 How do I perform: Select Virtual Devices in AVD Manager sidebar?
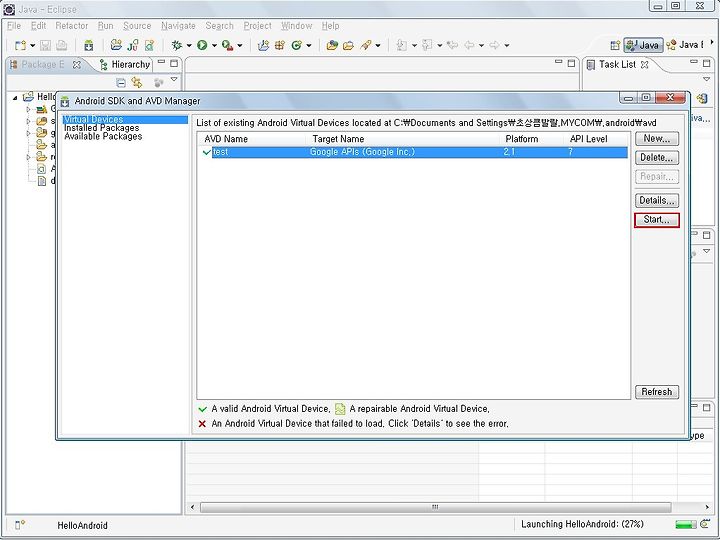(125, 119)
